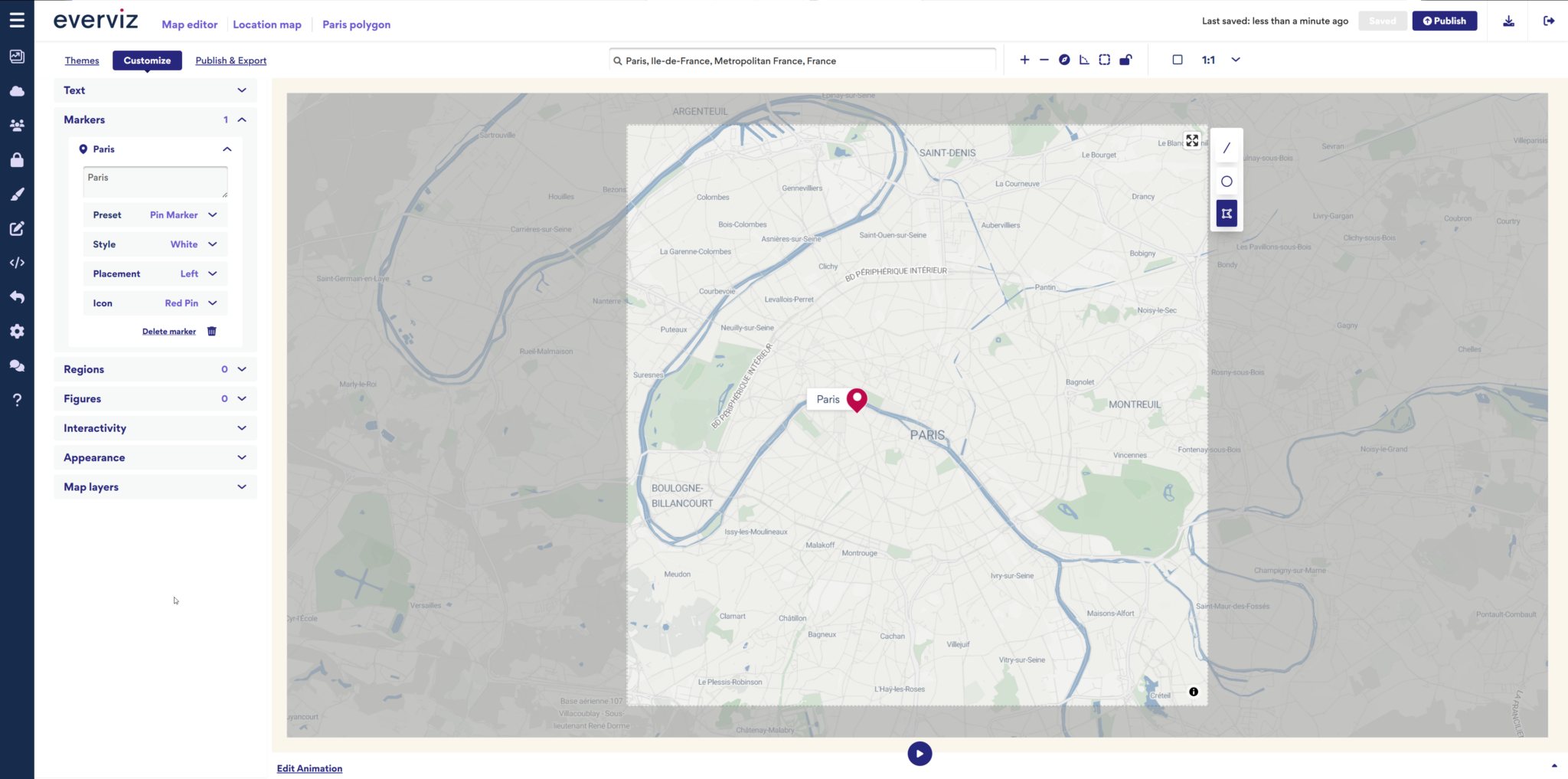Select the circle drawing tool
The width and height of the screenshot is (1568, 779).
pyautogui.click(x=1226, y=182)
